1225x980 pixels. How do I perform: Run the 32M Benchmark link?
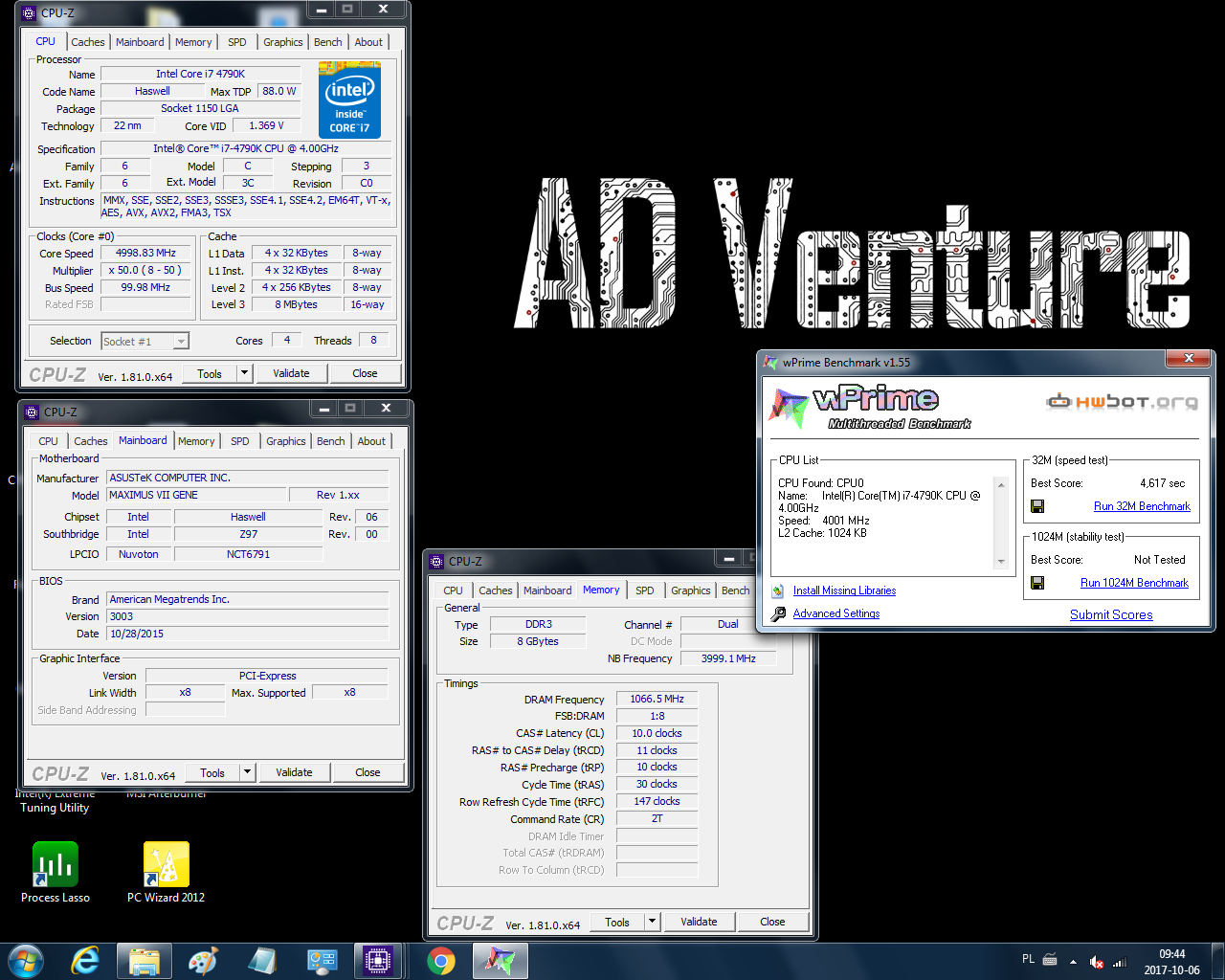click(1142, 506)
